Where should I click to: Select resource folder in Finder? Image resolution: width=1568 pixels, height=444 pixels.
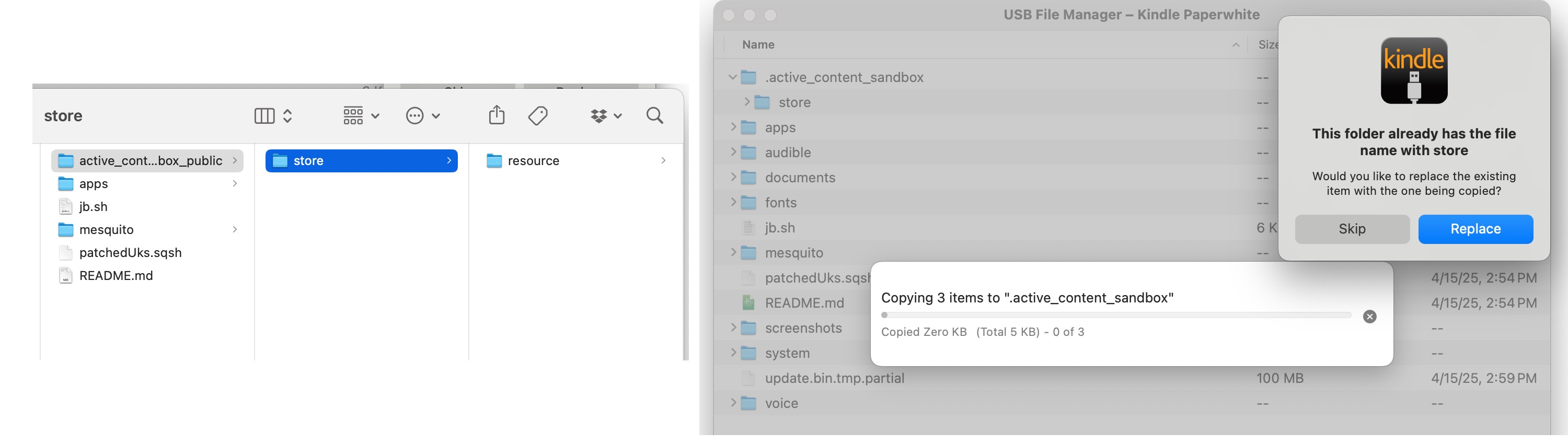click(x=576, y=160)
